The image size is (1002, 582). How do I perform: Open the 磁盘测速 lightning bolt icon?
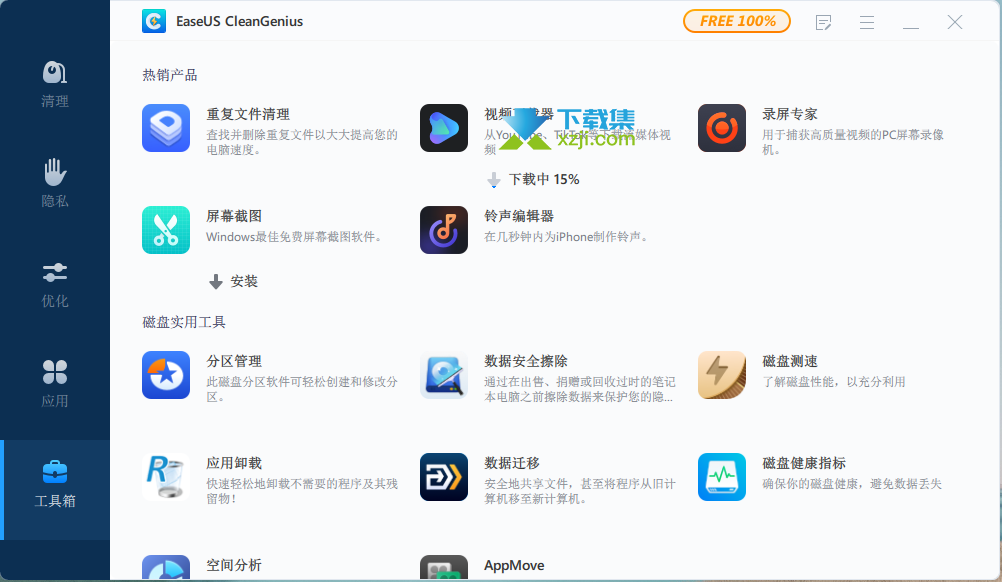[721, 375]
